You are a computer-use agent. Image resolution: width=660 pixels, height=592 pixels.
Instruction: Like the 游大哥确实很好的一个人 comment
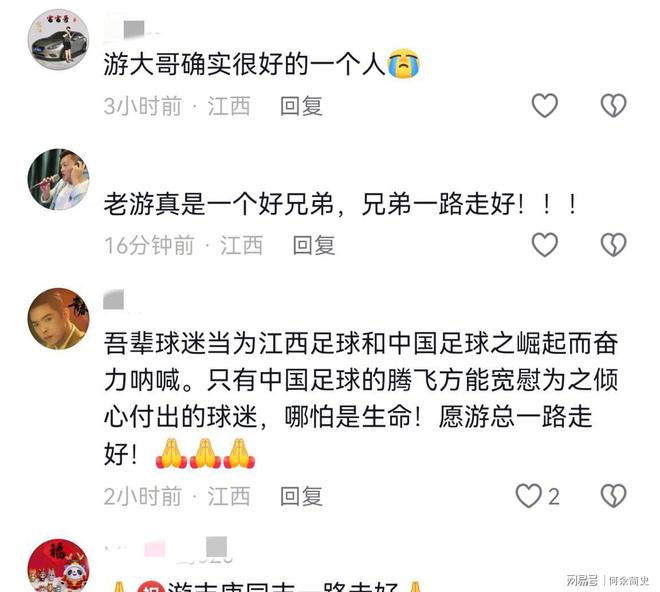[x=545, y=105]
